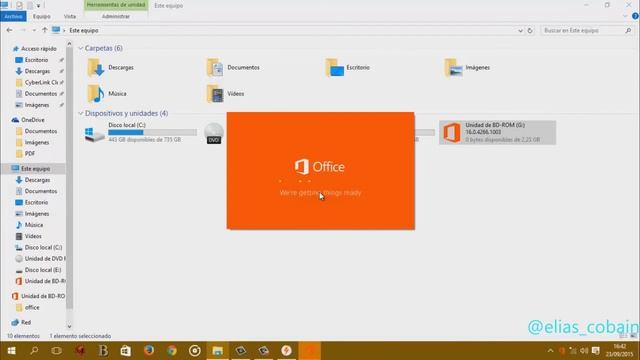Open the Archivo menu

[x=13, y=16]
